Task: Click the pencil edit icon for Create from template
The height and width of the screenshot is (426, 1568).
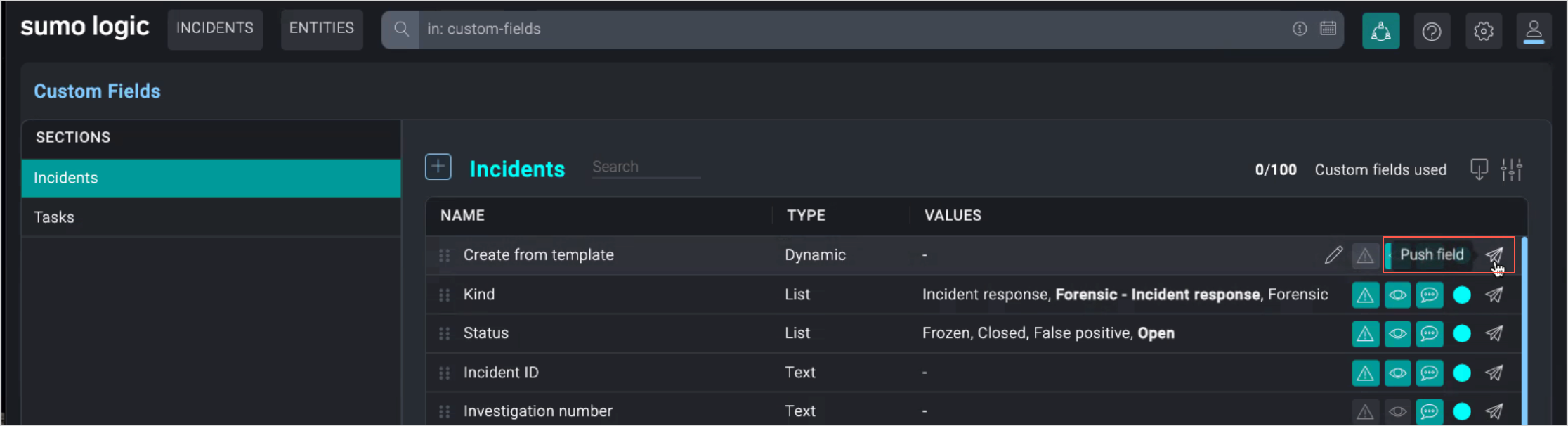Action: click(1333, 255)
